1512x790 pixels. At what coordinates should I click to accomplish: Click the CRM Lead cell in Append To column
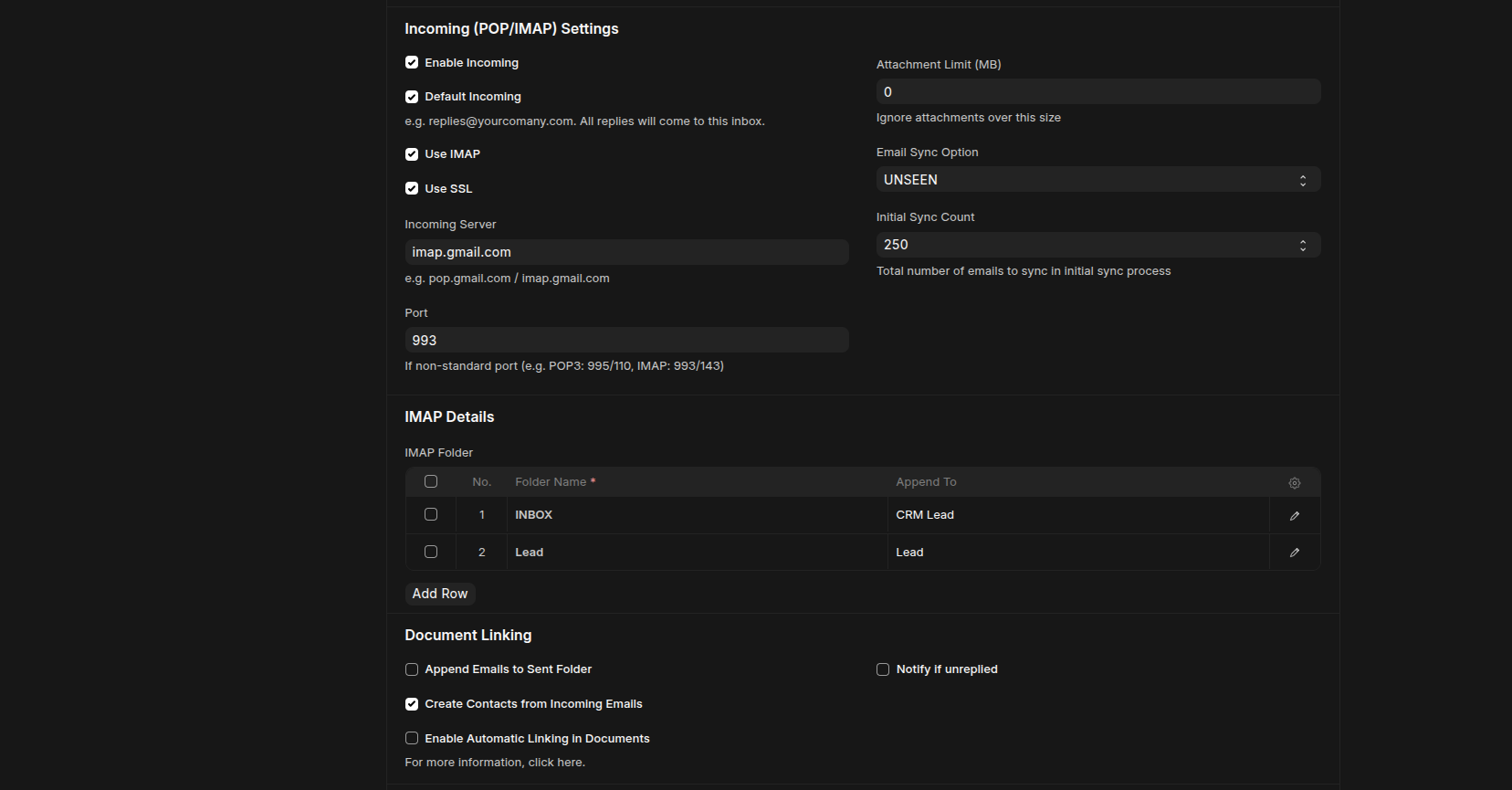click(1077, 515)
